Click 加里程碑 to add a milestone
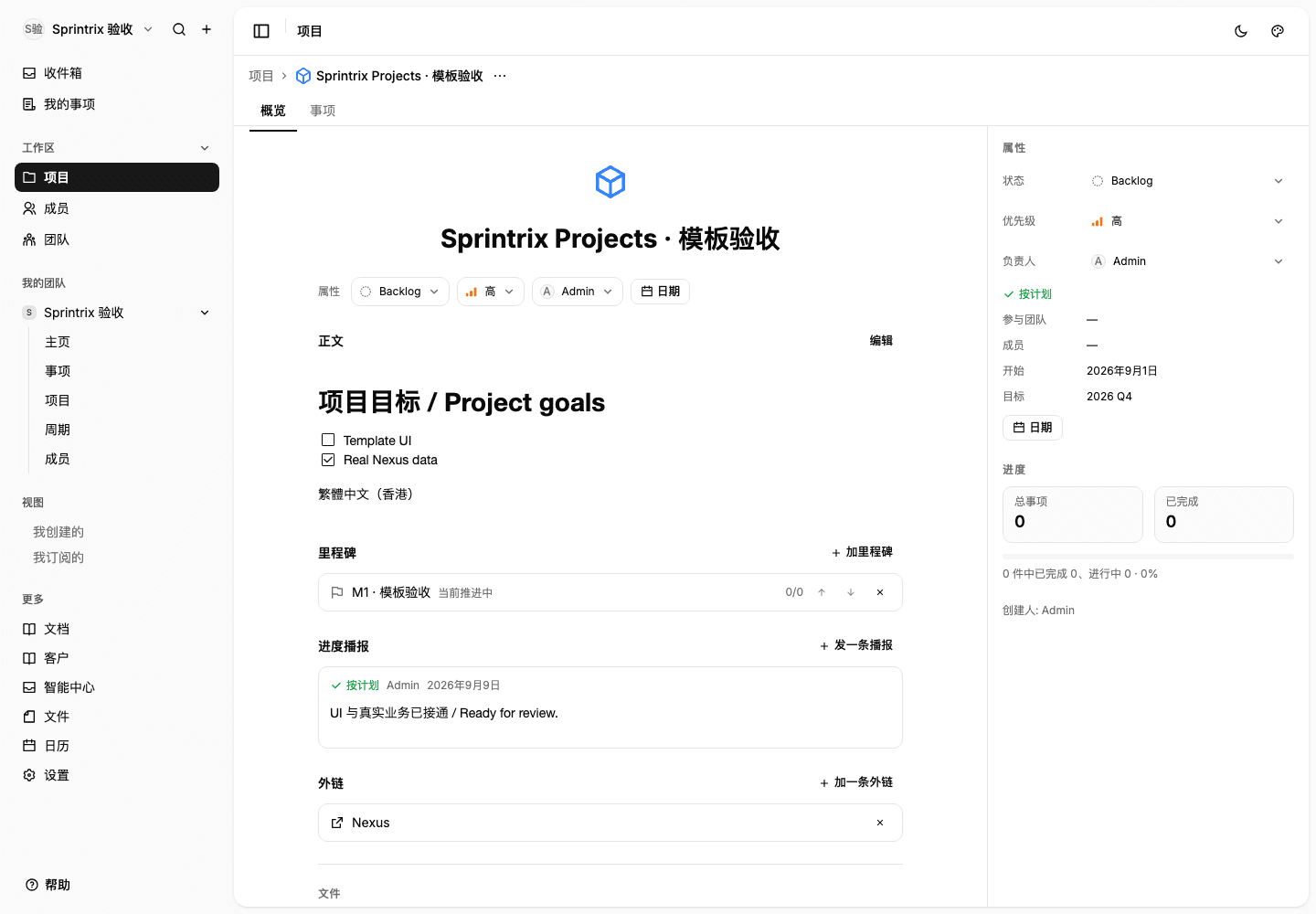The height and width of the screenshot is (914, 1316). click(862, 552)
